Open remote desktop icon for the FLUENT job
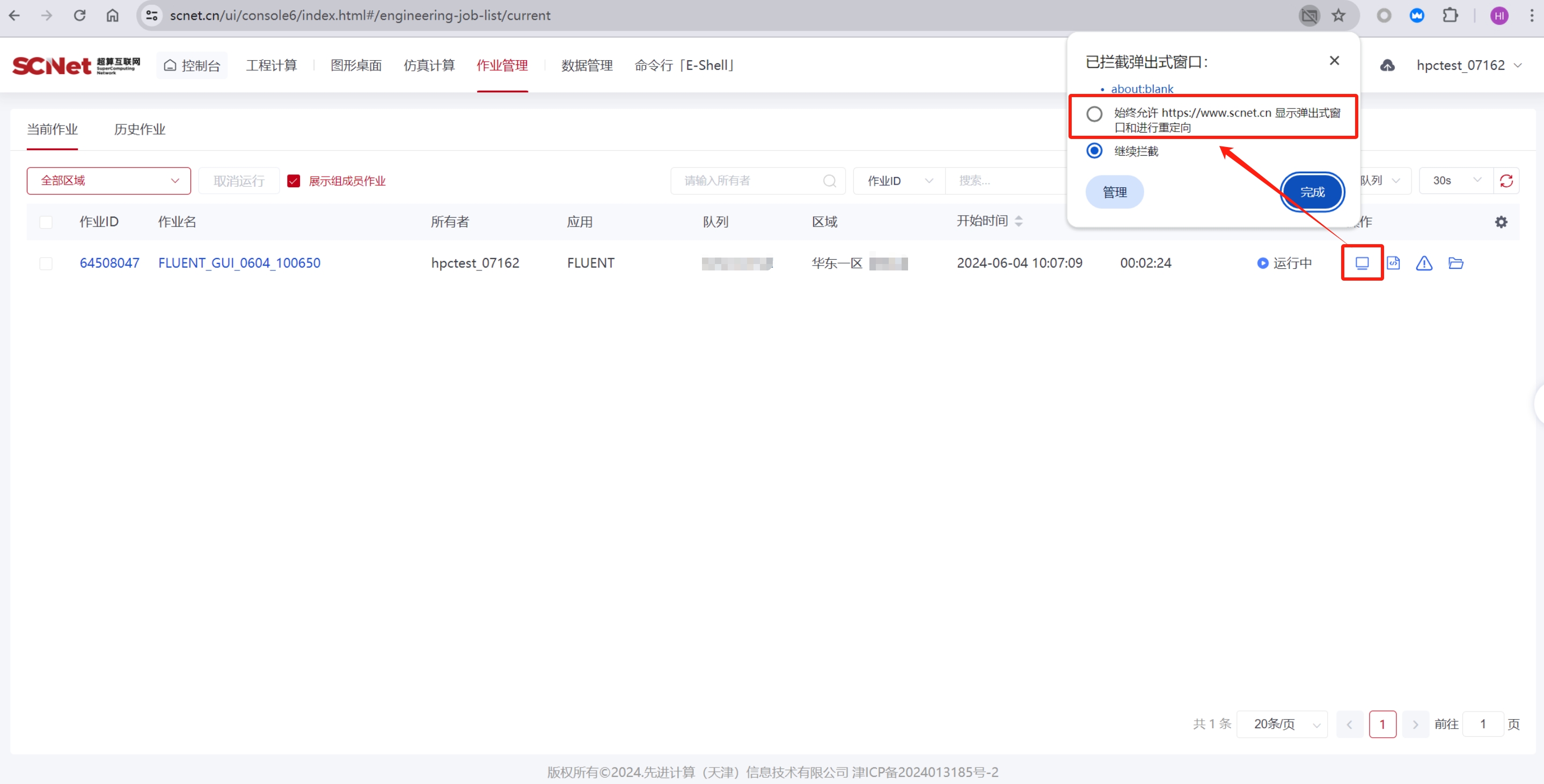 pos(1362,262)
